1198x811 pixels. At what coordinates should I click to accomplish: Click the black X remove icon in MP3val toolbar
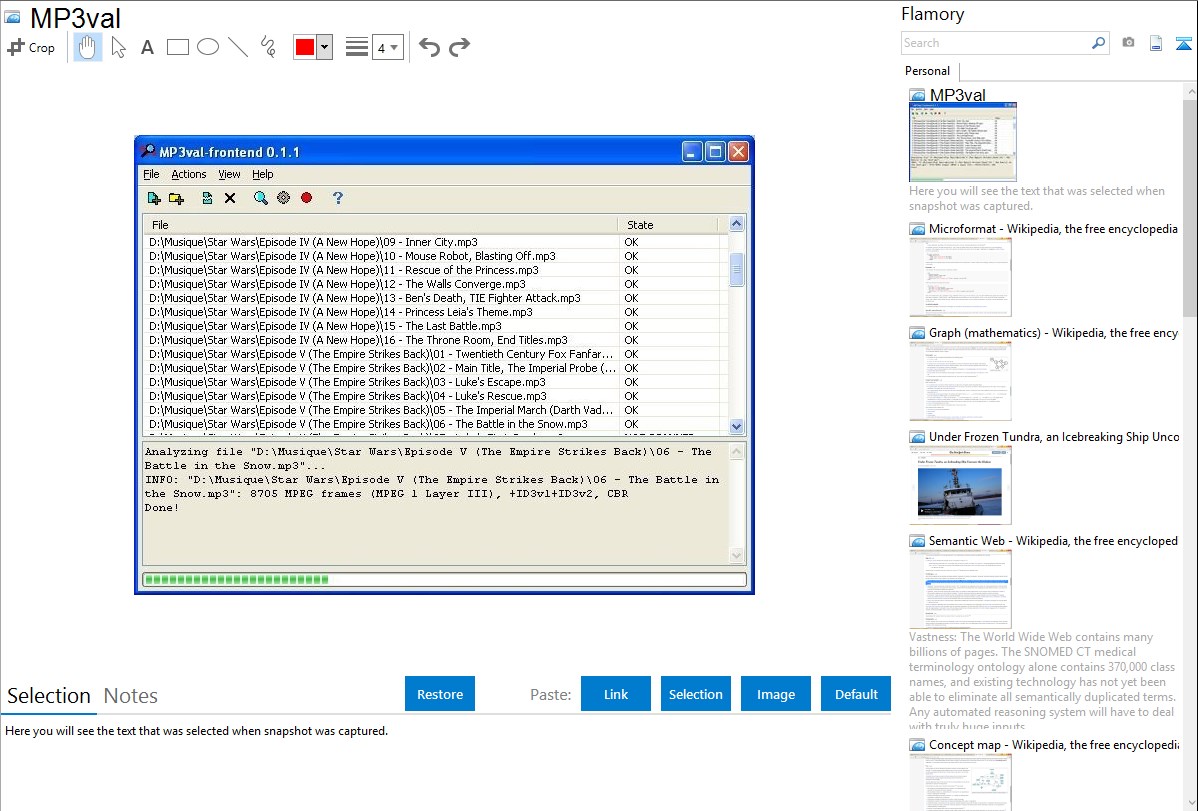coord(230,199)
